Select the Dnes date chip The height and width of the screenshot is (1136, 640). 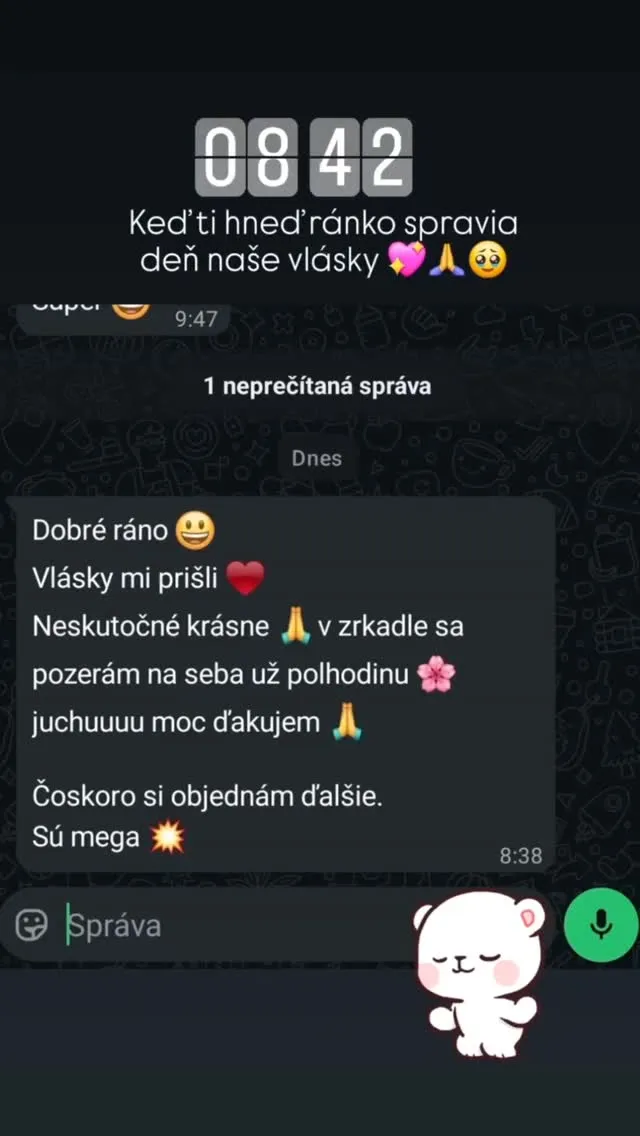point(317,458)
